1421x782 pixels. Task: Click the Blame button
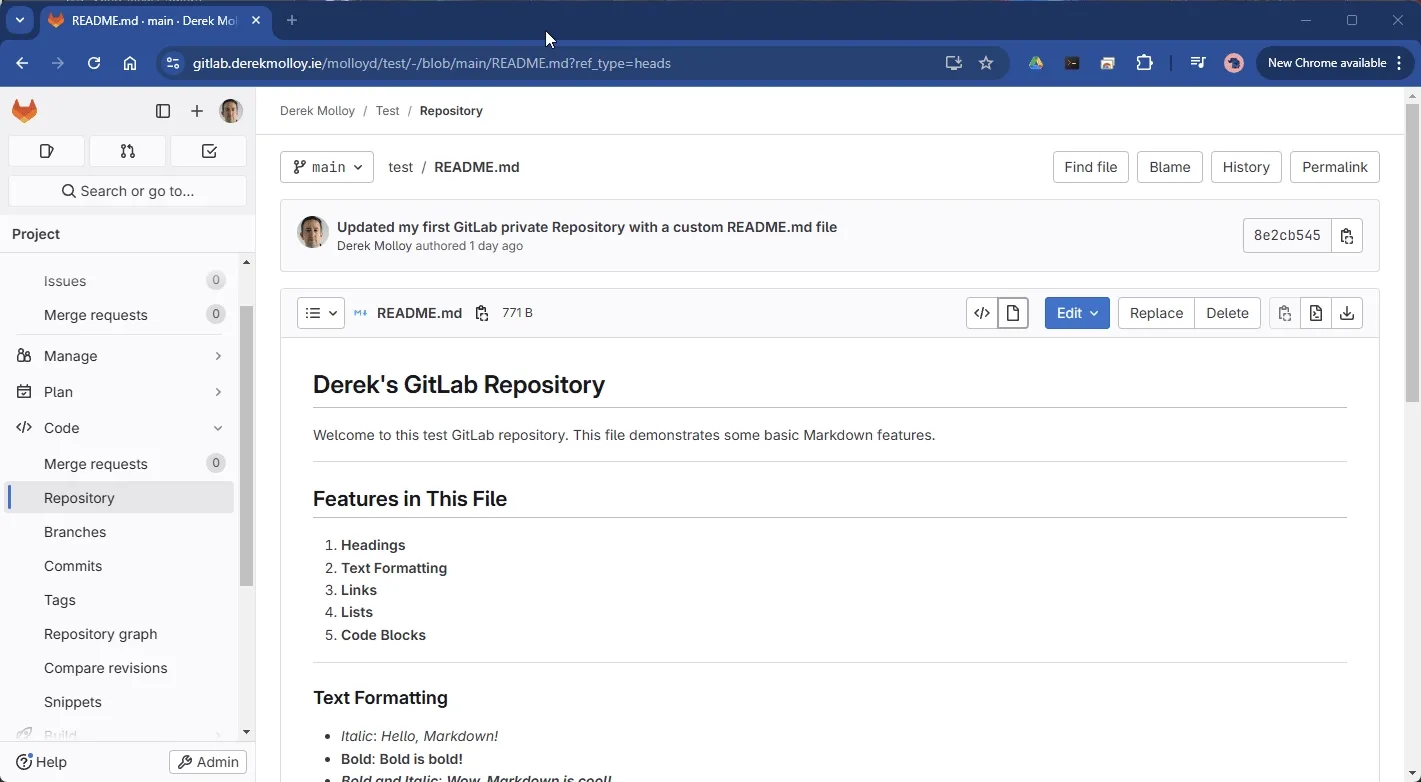pos(1169,167)
